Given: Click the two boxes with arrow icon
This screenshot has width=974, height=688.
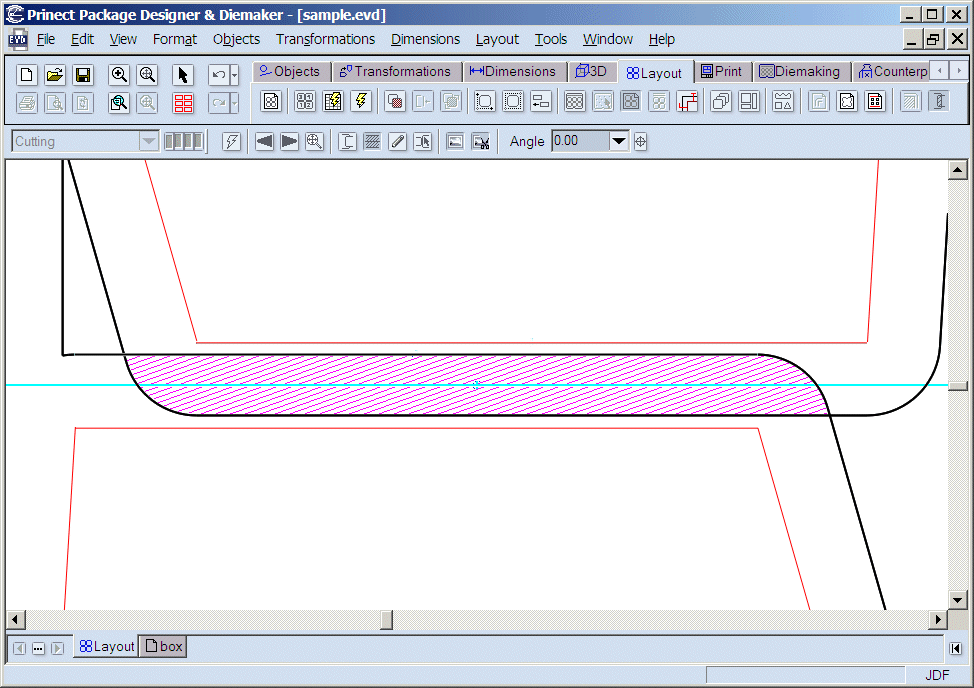Looking at the screenshot, I should point(541,101).
